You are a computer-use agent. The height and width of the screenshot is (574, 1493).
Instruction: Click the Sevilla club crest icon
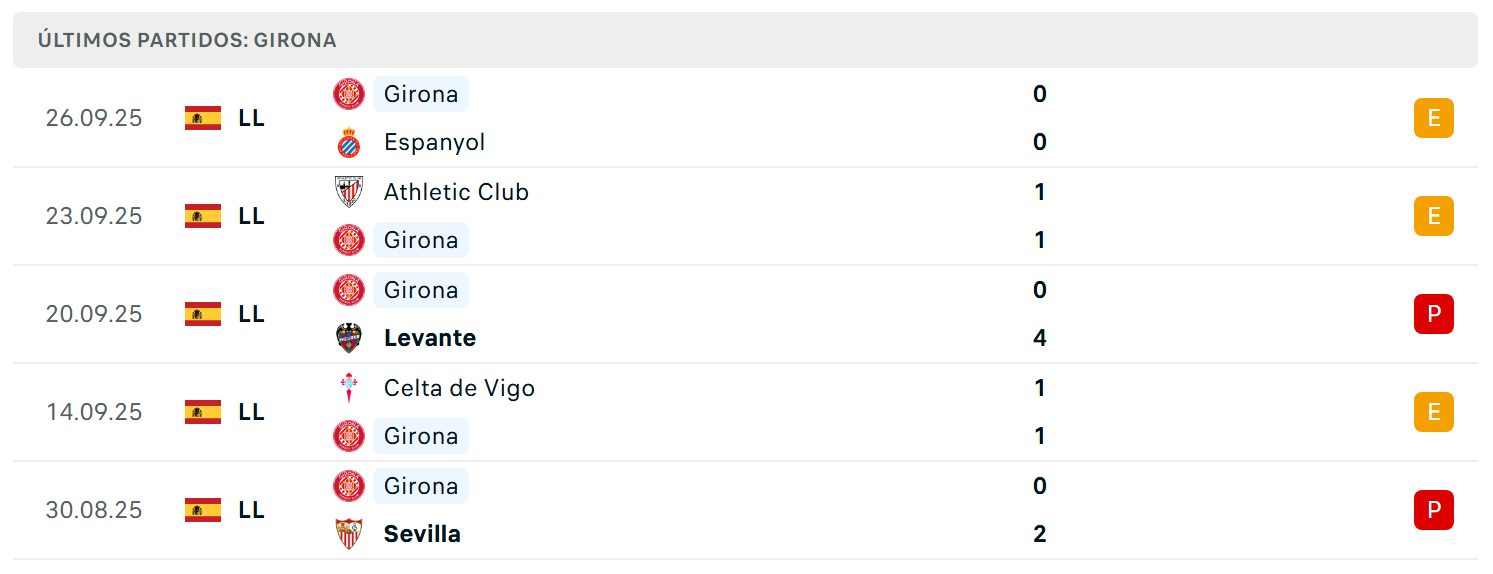[x=349, y=534]
